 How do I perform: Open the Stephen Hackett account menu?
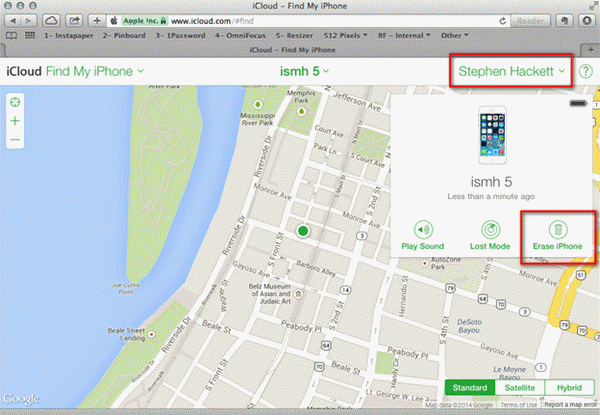(x=511, y=71)
